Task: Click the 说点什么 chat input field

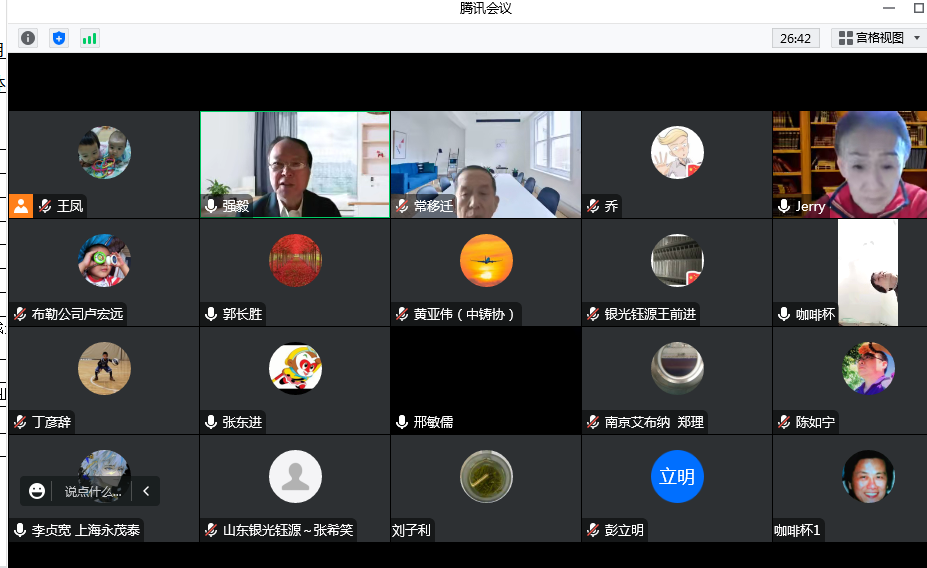Action: (x=93, y=491)
